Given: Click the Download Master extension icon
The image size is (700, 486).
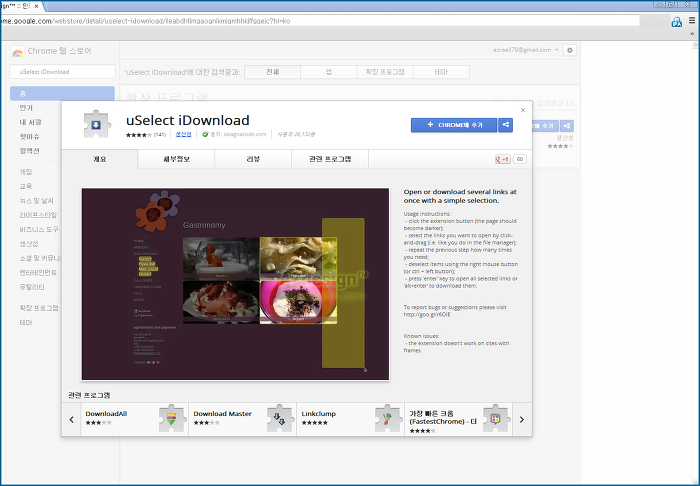Looking at the screenshot, I should coord(280,419).
